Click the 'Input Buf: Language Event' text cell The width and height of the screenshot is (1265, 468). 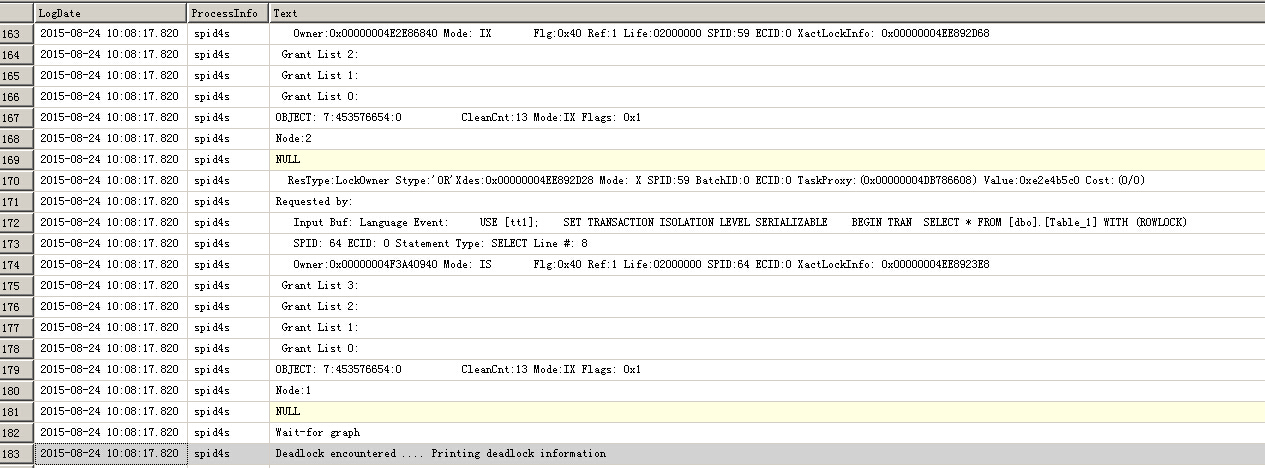[x=767, y=222]
